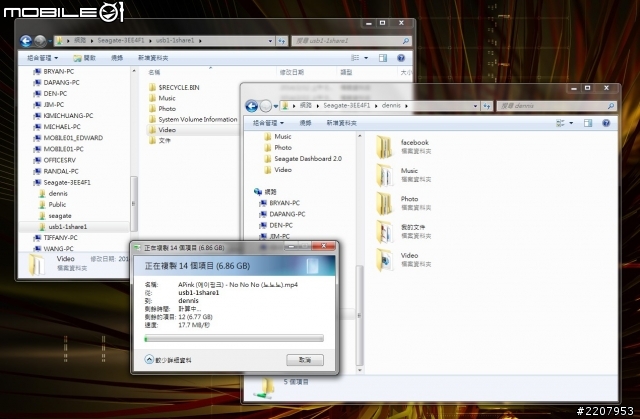Click 開啟 in usb1-1share1 toolbar
Viewport: 640px width, 419px height.
pos(84,58)
